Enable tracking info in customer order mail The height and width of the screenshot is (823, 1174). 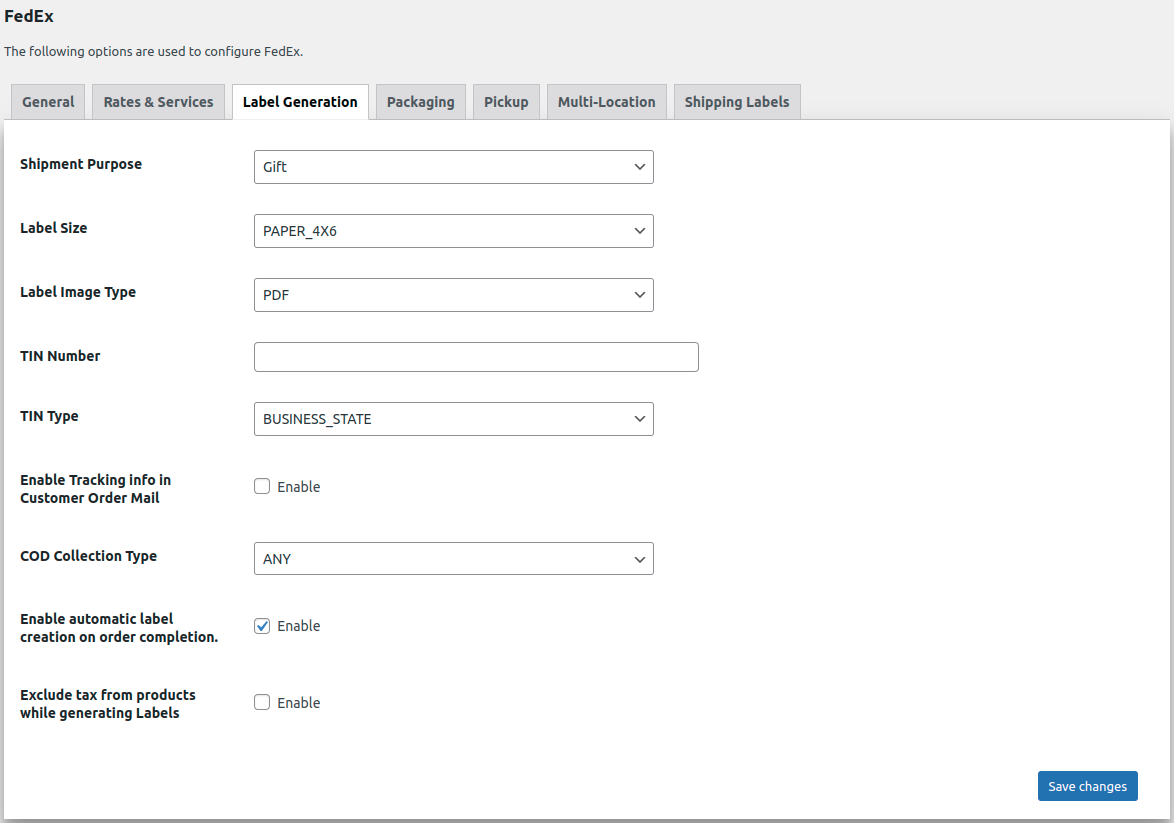pos(262,486)
